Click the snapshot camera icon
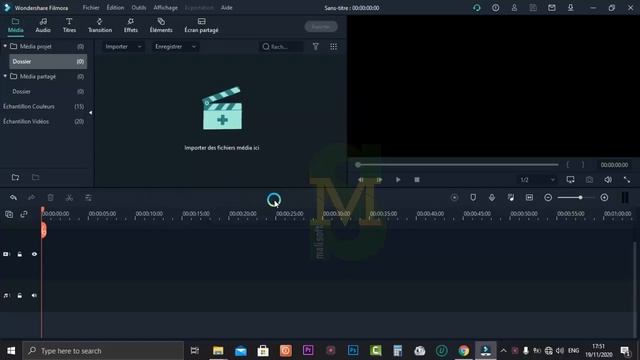This screenshot has width=640, height=360. coord(589,180)
